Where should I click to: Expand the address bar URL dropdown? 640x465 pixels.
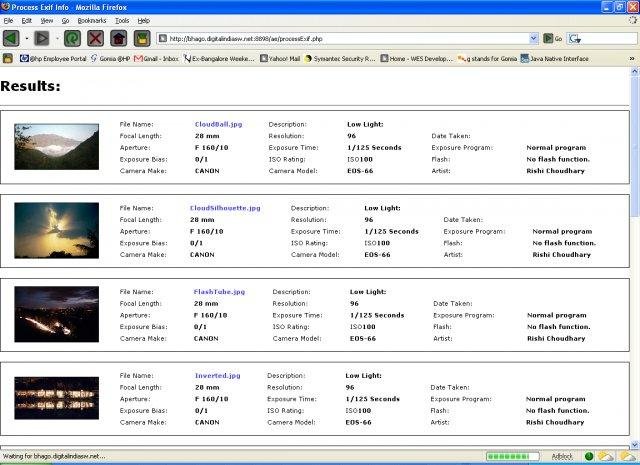point(533,39)
